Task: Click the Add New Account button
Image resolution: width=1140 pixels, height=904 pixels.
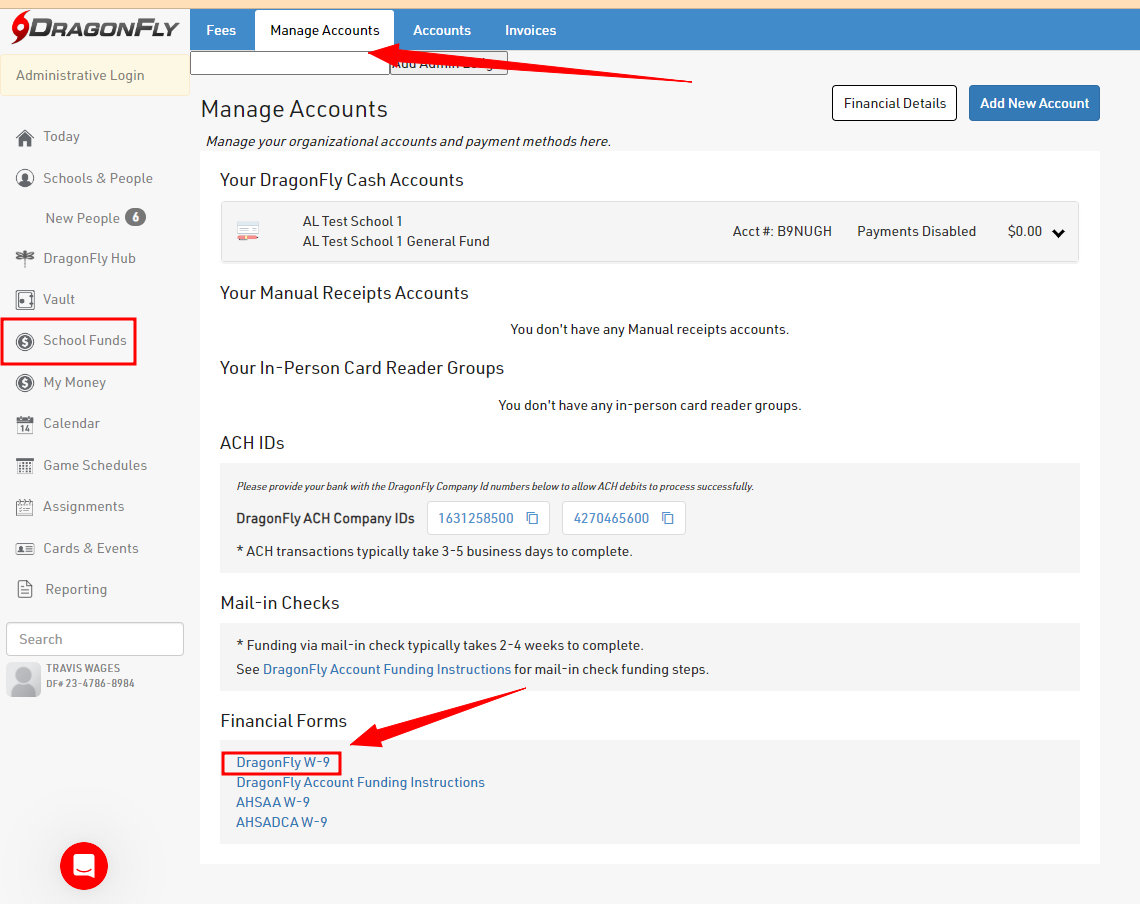Action: 1034,103
